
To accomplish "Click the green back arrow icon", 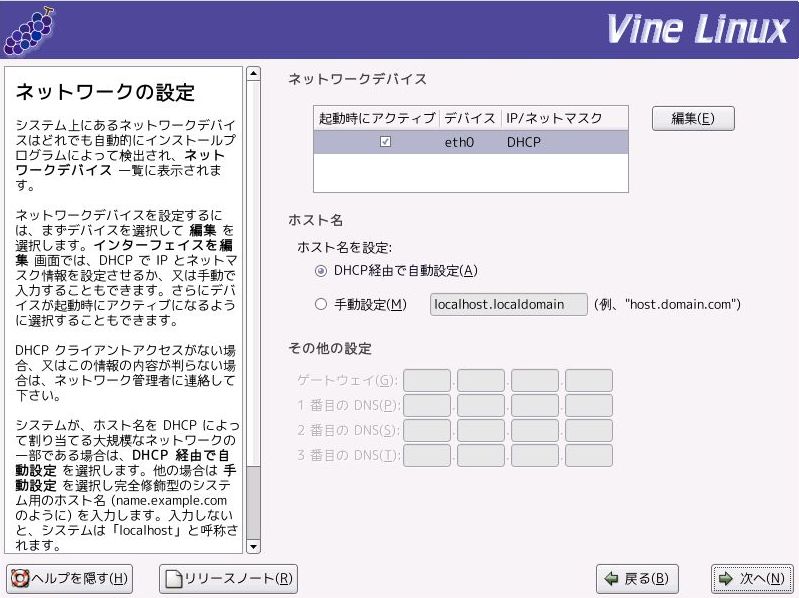I will (611, 578).
